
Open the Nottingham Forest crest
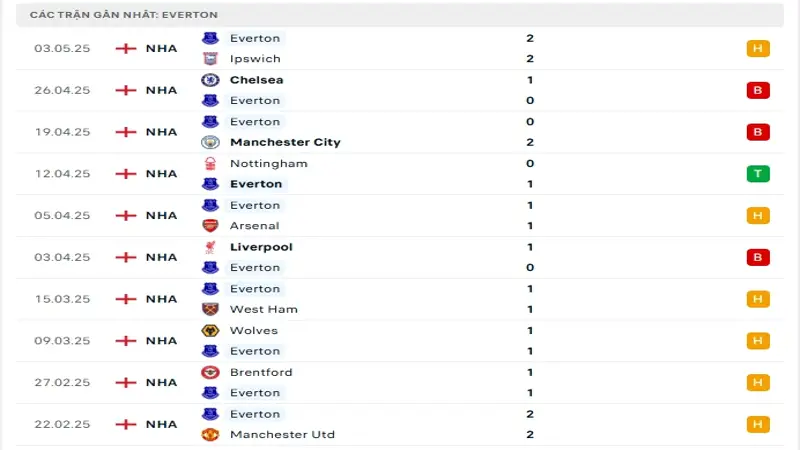click(210, 163)
